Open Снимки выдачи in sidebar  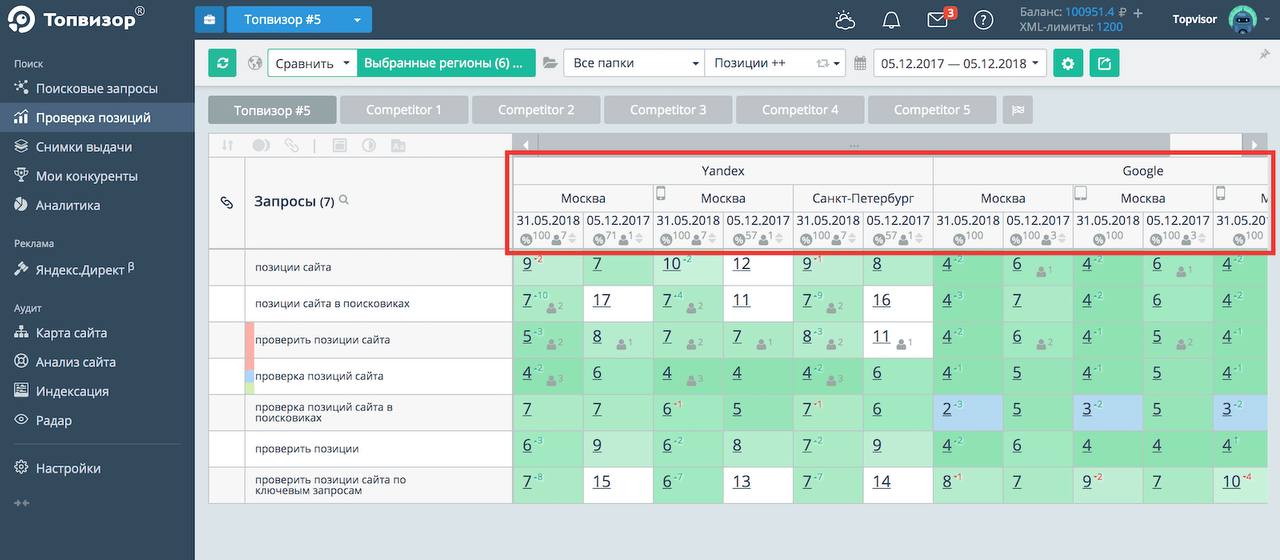click(x=97, y=146)
